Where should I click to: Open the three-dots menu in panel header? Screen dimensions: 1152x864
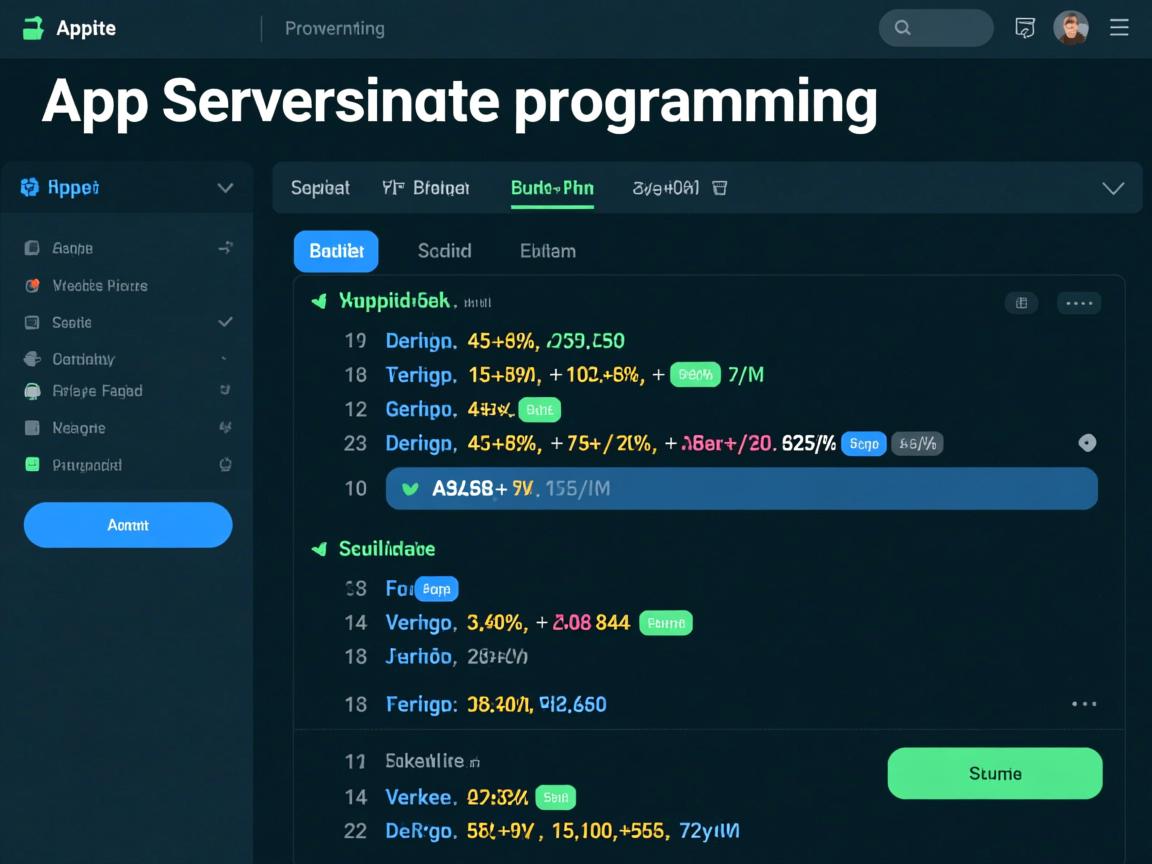1079,303
